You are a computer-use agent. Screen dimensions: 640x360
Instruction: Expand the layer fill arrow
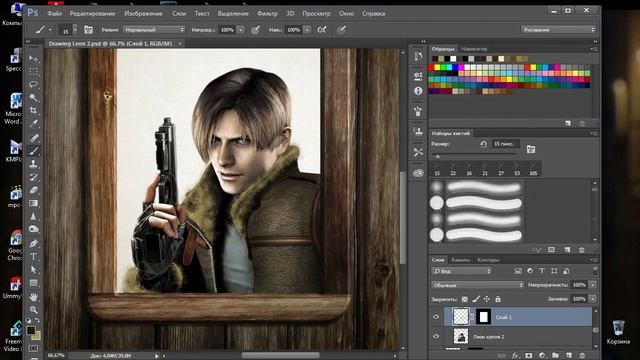[593, 299]
